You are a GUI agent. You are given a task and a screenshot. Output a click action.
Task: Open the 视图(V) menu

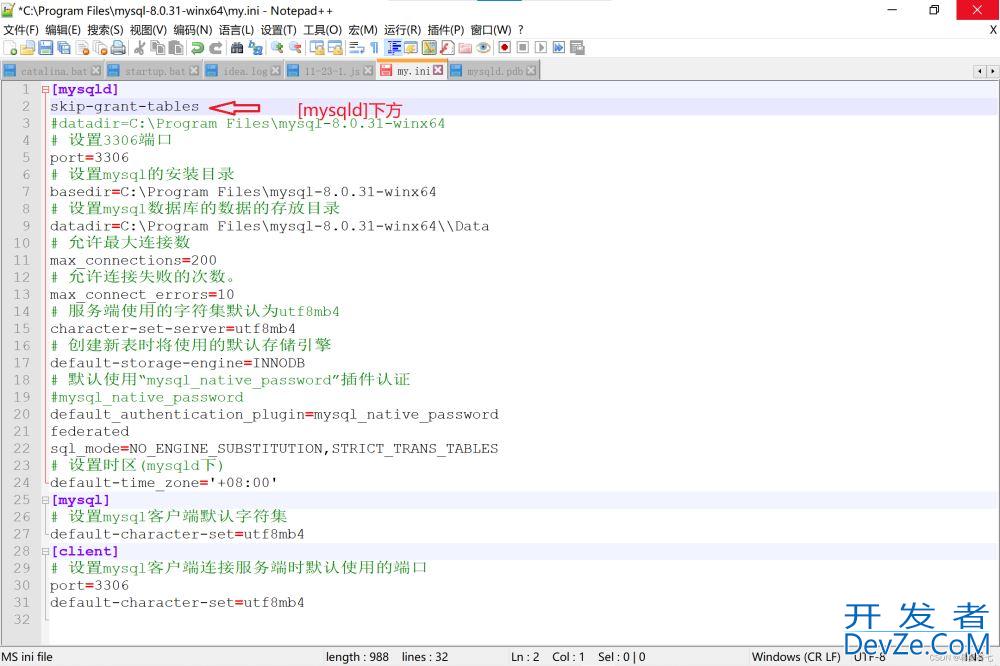[x=148, y=30]
